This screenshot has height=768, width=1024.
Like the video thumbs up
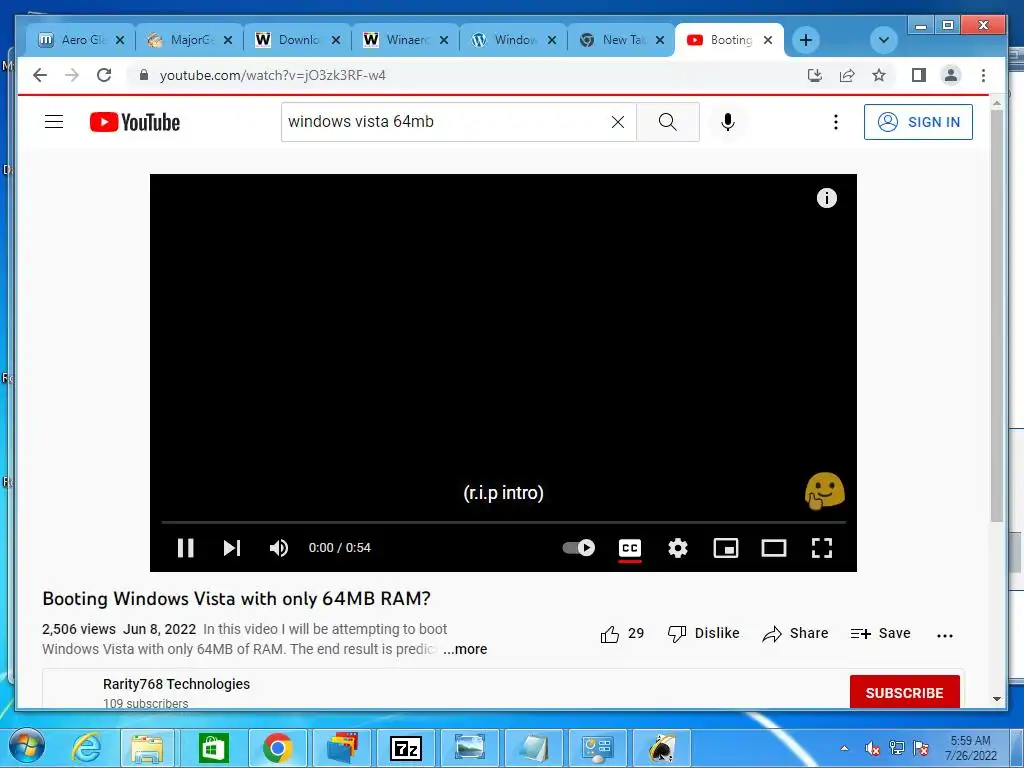pos(622,633)
